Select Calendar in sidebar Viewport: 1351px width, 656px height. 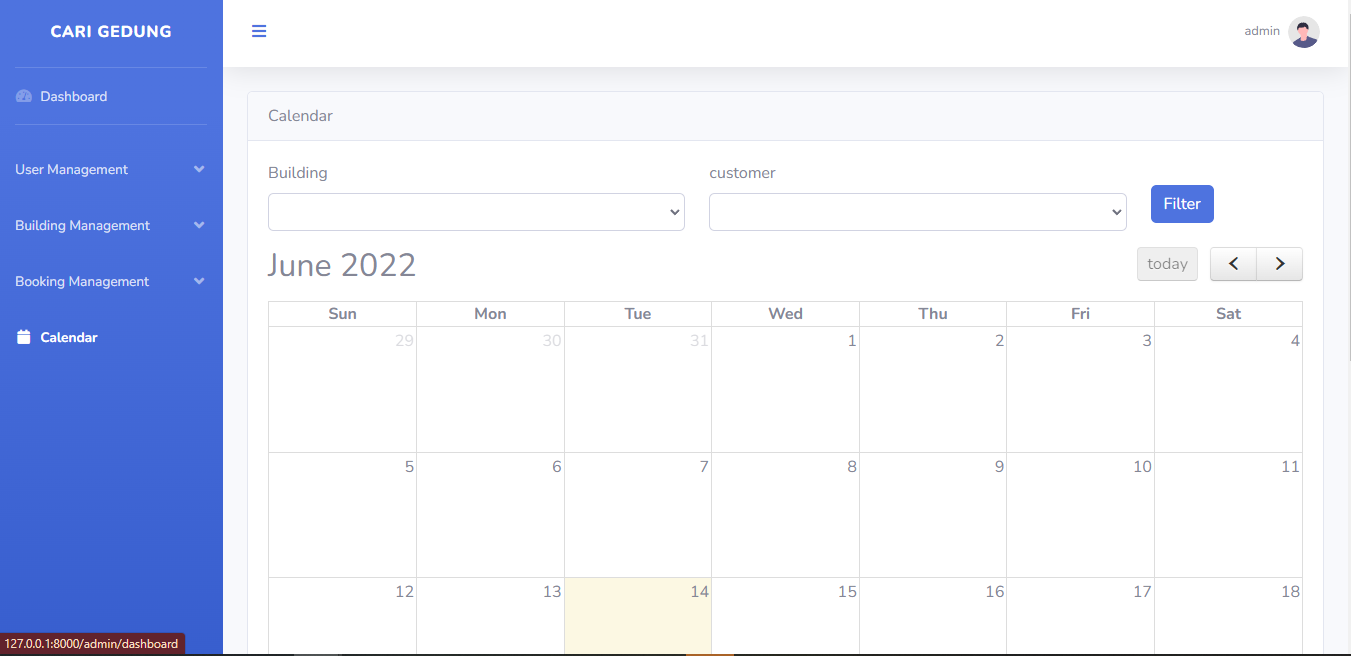[111, 337]
